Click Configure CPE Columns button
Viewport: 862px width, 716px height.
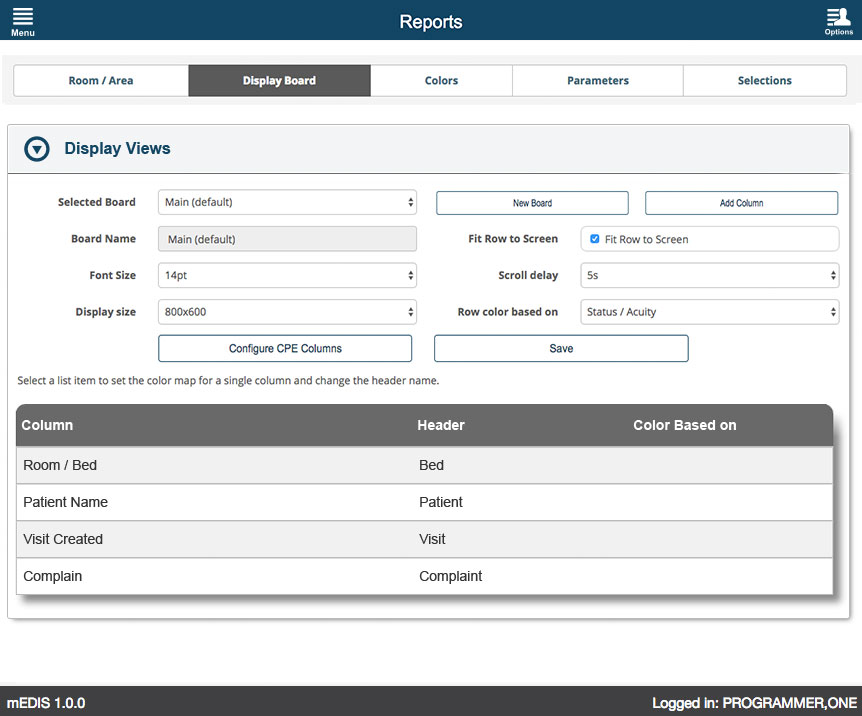(285, 349)
